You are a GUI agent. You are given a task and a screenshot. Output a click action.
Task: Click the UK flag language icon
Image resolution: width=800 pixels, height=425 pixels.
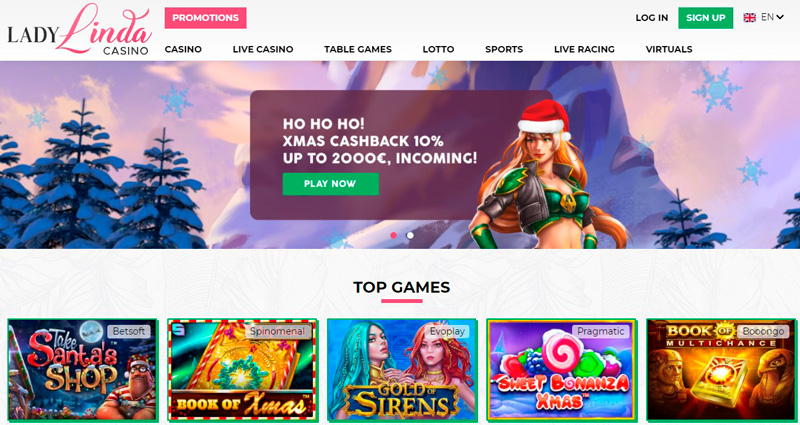coord(749,17)
